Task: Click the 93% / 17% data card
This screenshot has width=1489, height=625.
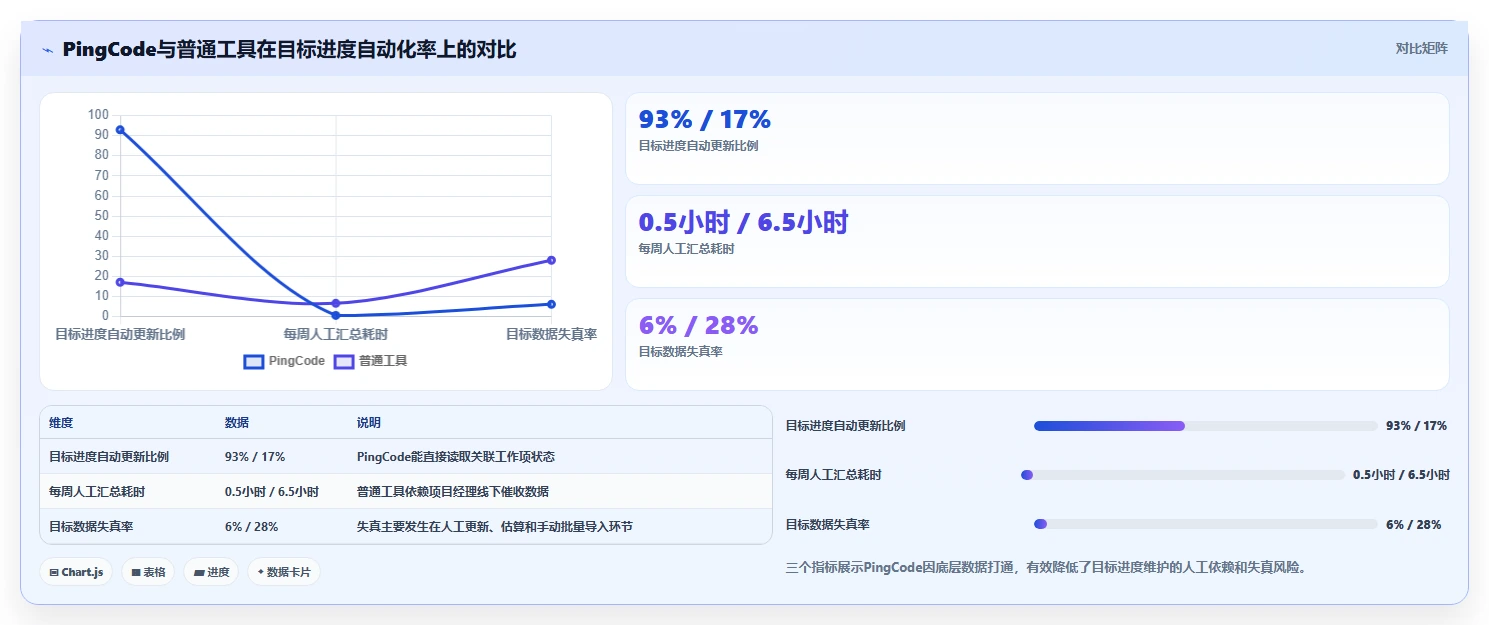Action: (1037, 139)
